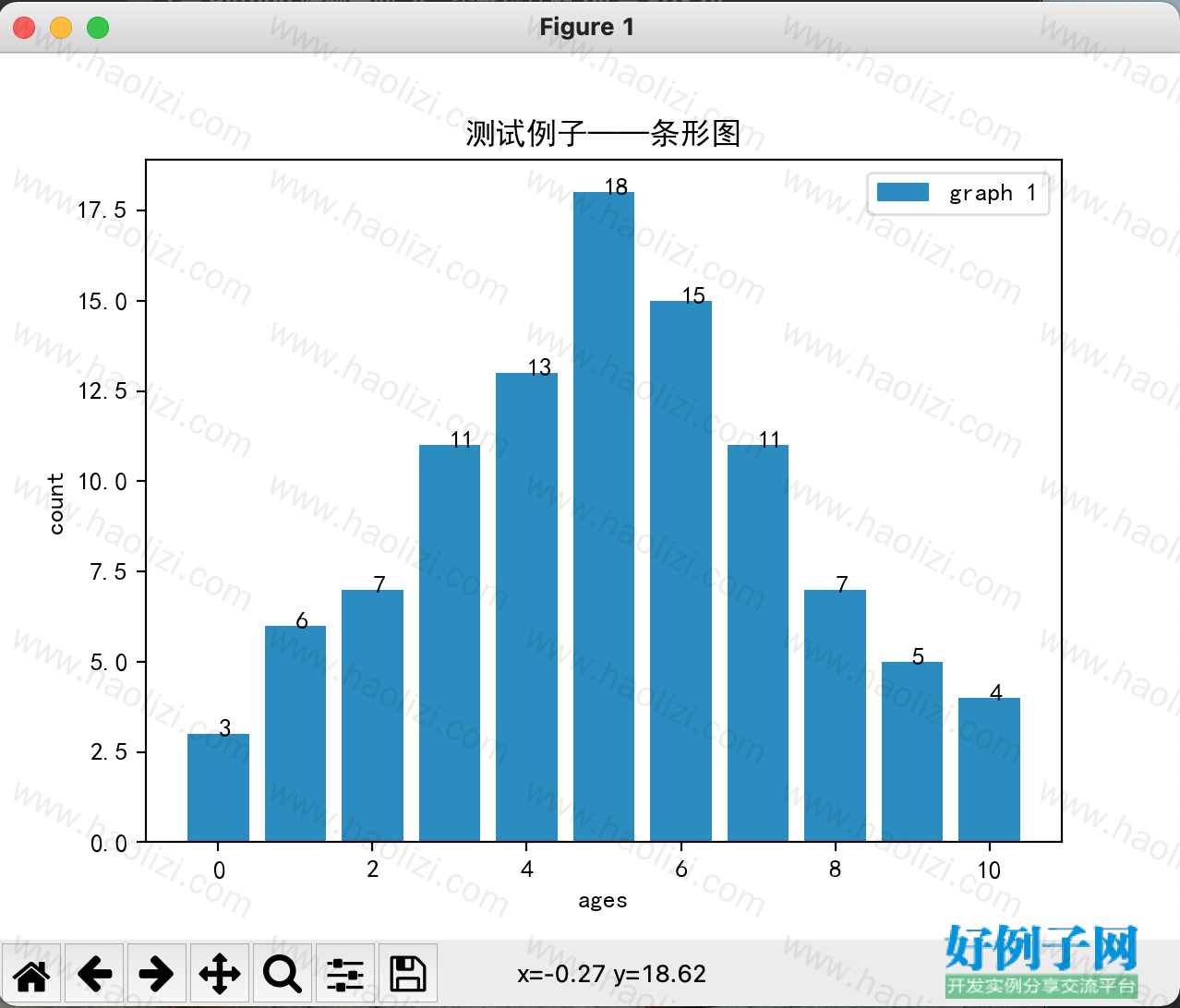This screenshot has height=1008, width=1180.
Task: Click the cursor coordinates readout x=-0.27 y=18.62
Action: coord(611,974)
